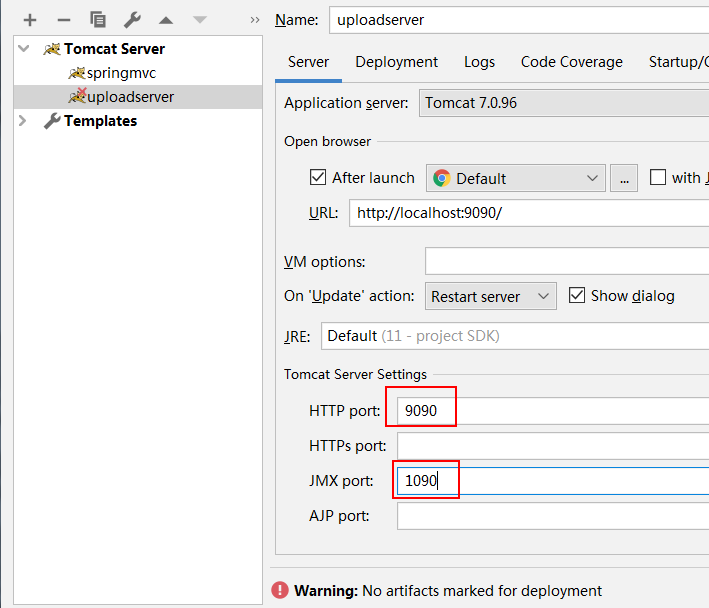The height and width of the screenshot is (608, 709).
Task: Click the Chrome icon in browser selector
Action: 442,178
